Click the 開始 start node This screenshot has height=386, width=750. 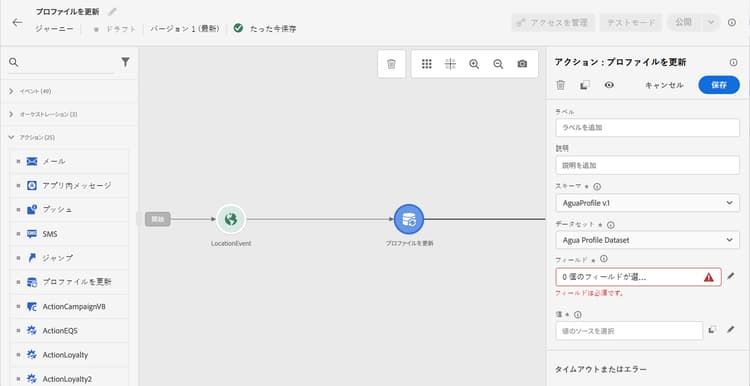click(x=157, y=219)
